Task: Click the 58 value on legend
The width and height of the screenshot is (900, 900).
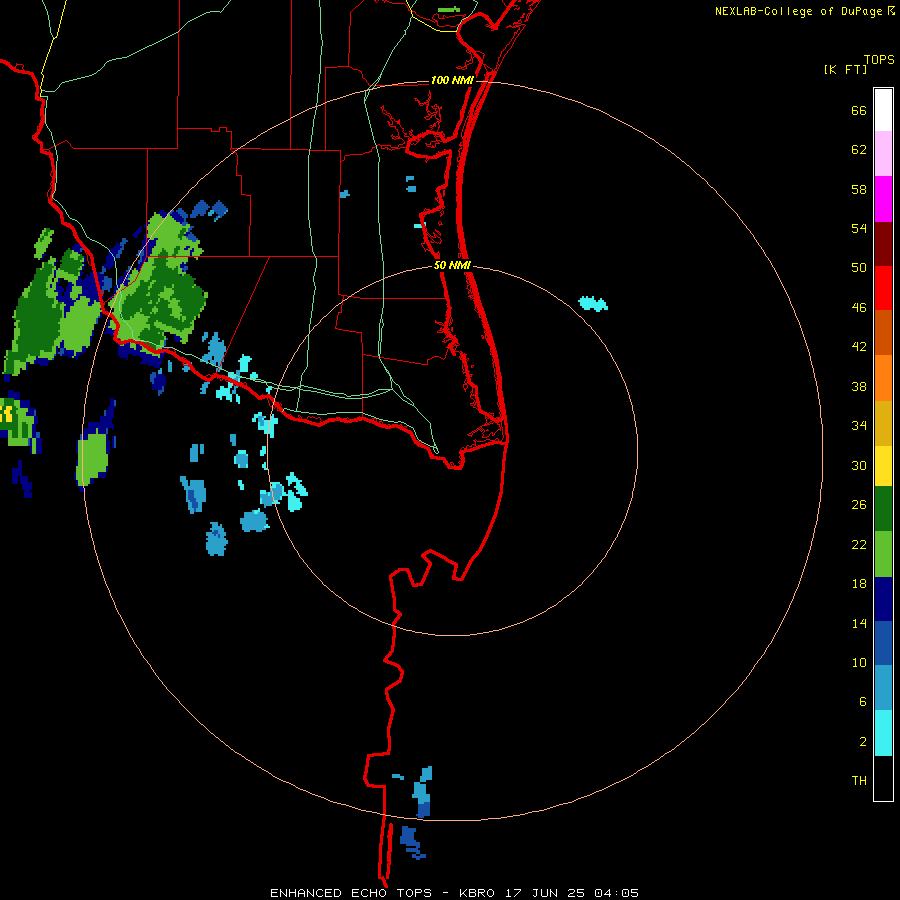Action: pyautogui.click(x=859, y=189)
